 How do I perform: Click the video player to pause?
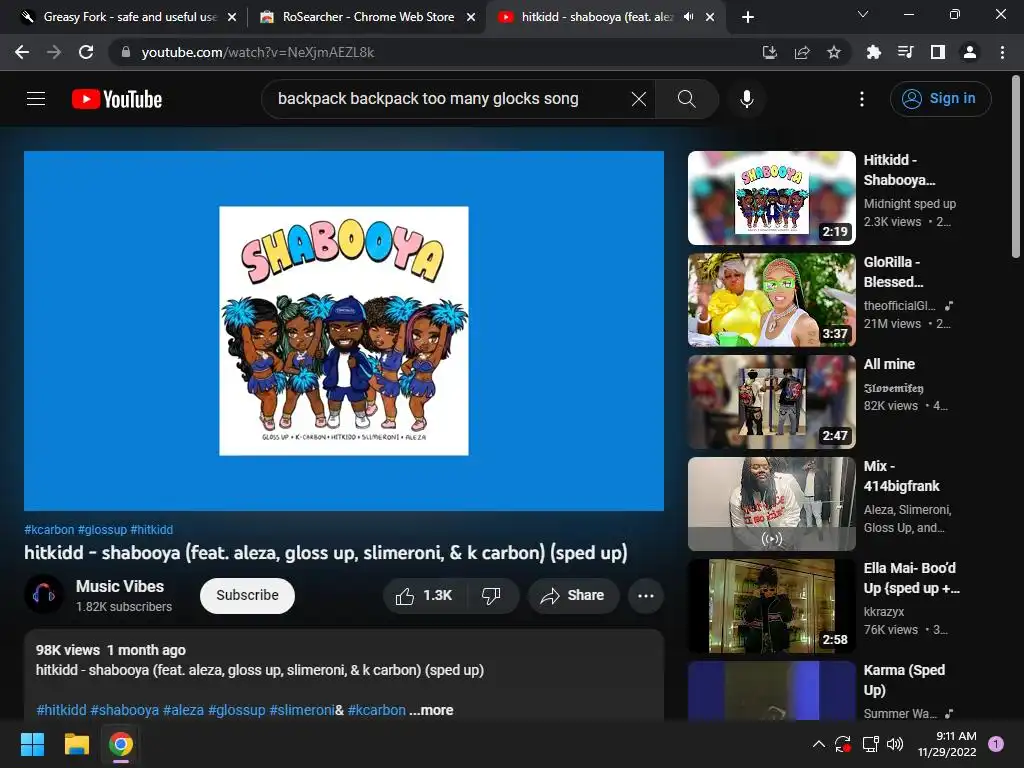click(344, 330)
